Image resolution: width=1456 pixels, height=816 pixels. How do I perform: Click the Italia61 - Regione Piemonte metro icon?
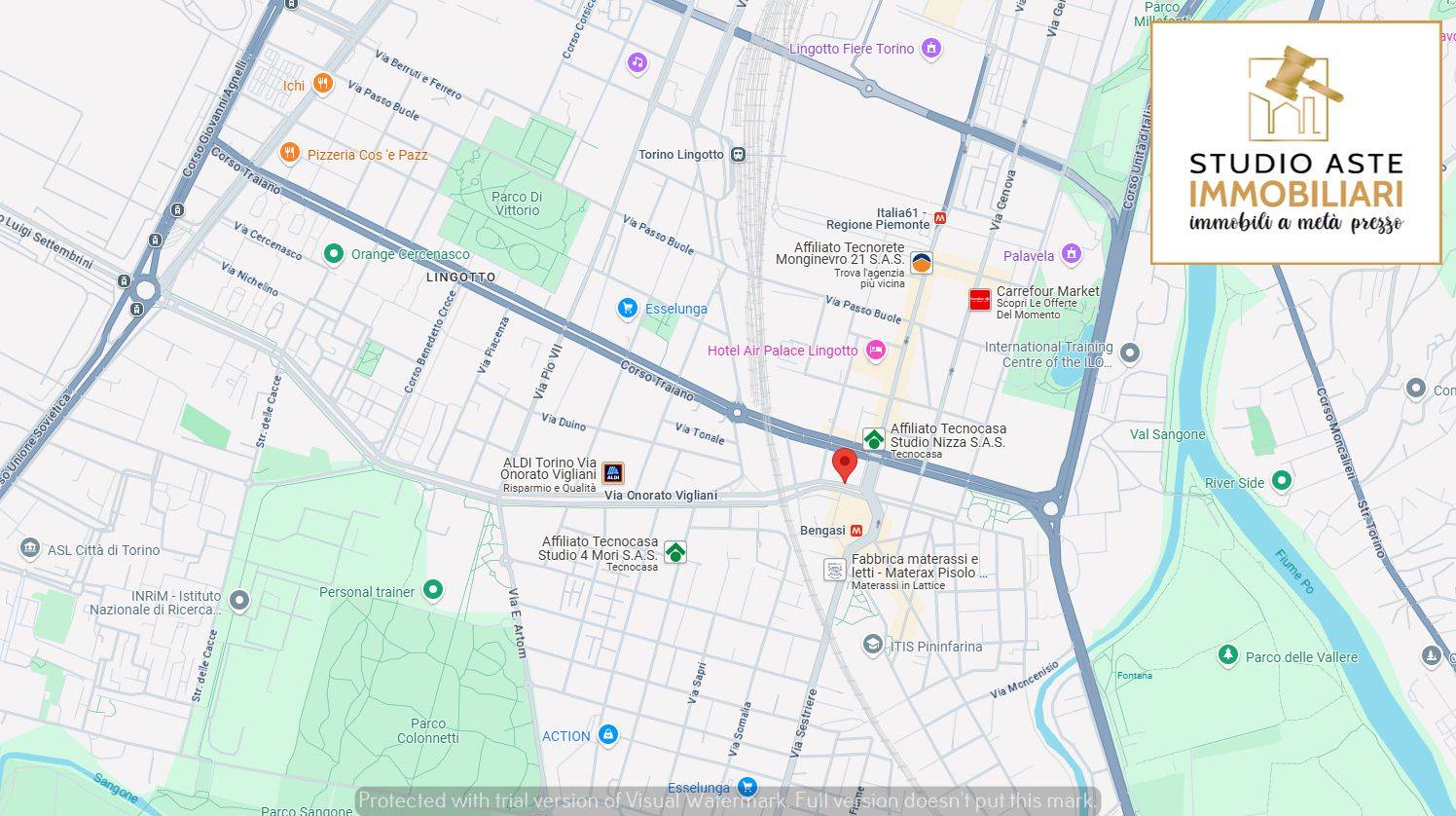[939, 217]
